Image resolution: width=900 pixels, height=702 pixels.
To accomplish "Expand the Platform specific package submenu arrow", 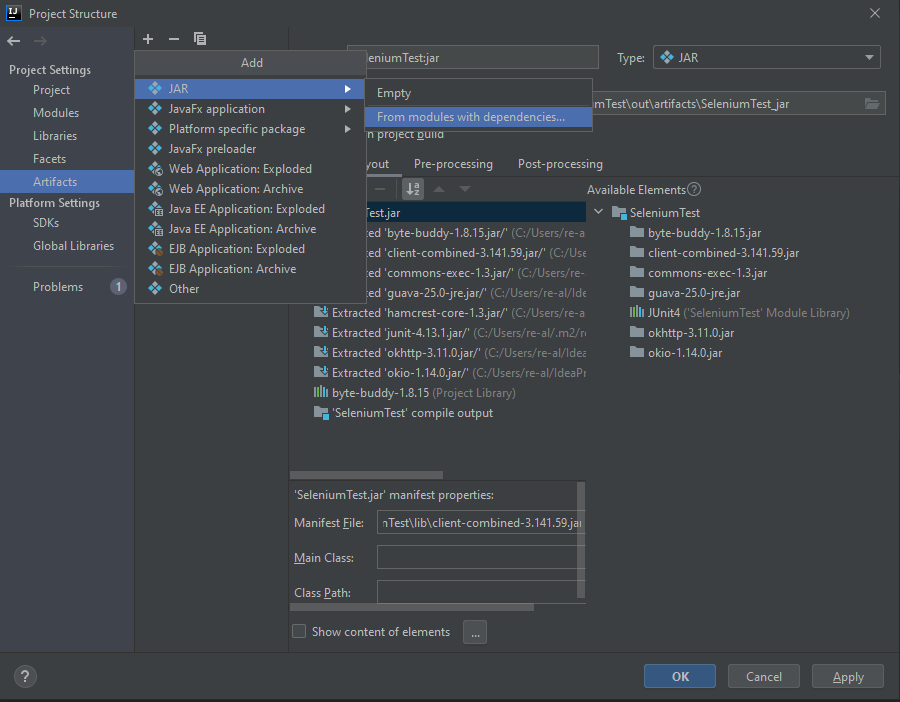I will 347,129.
